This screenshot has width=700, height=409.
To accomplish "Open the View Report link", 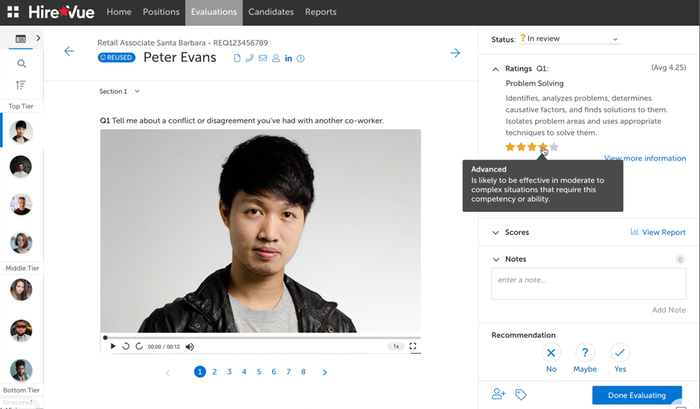I will [658, 232].
